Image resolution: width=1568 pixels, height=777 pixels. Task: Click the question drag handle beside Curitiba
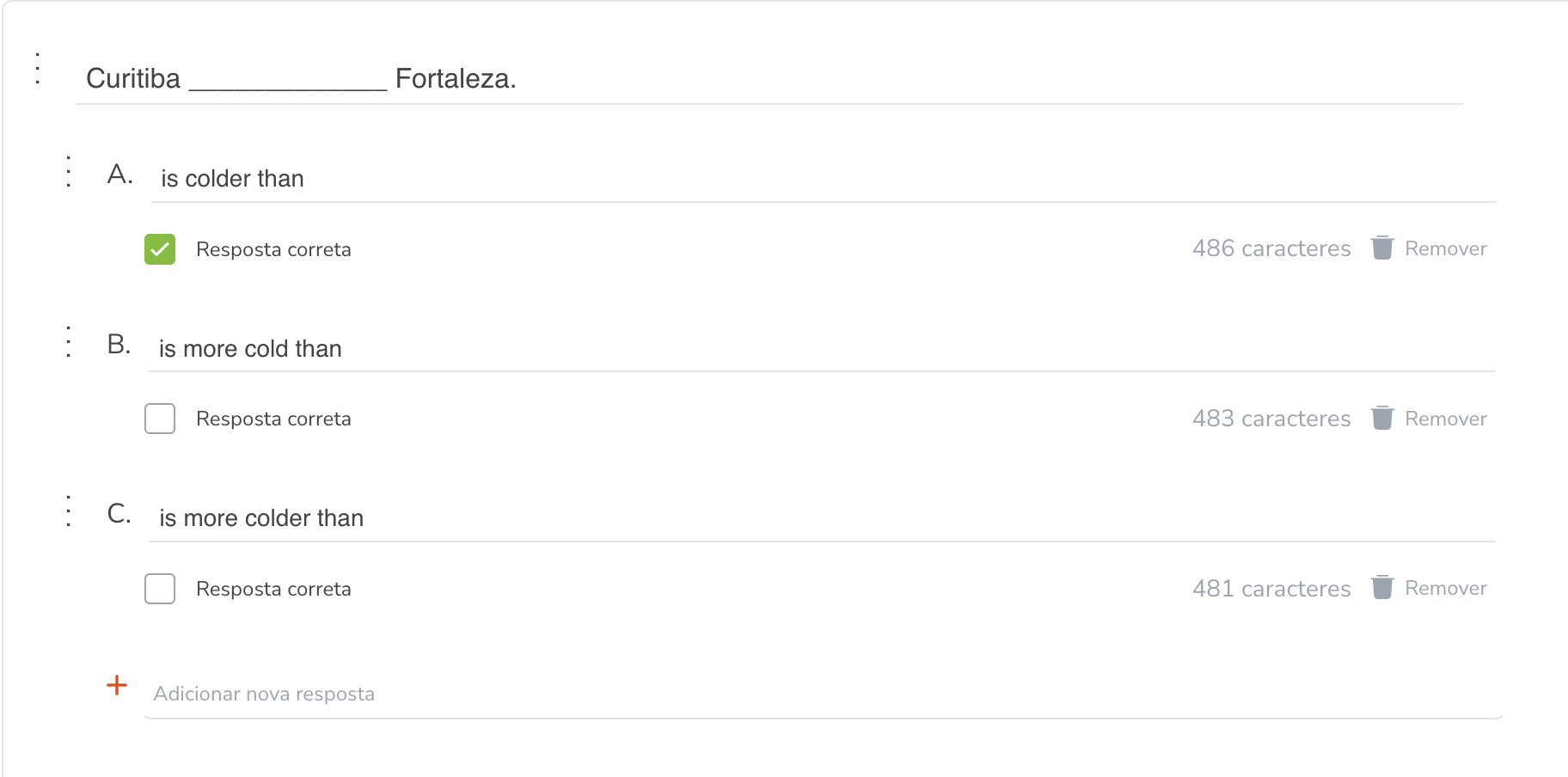[x=38, y=68]
